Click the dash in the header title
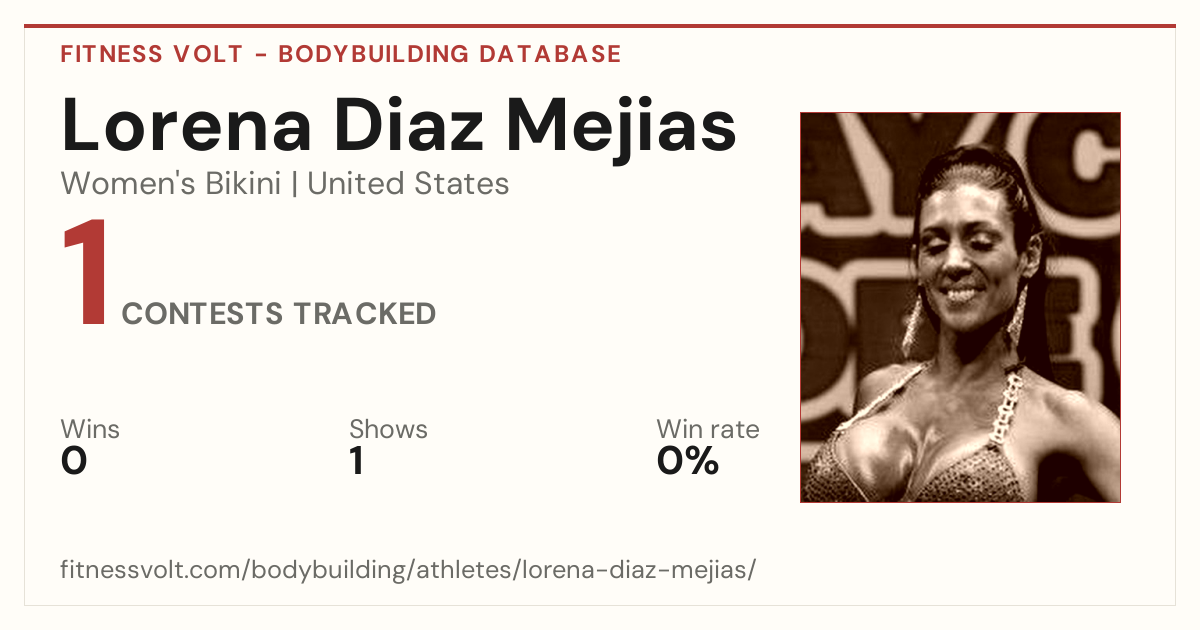 point(261,55)
